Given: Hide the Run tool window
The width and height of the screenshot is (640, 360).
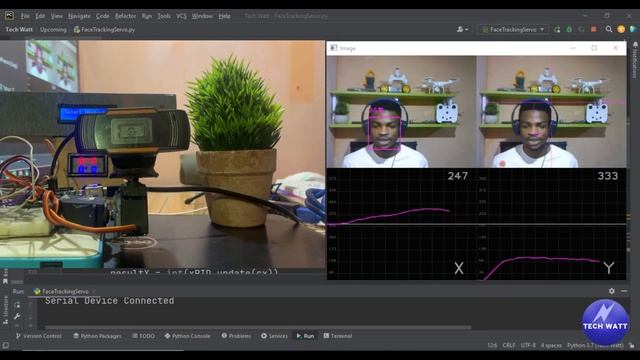Looking at the screenshot, I should [x=624, y=291].
